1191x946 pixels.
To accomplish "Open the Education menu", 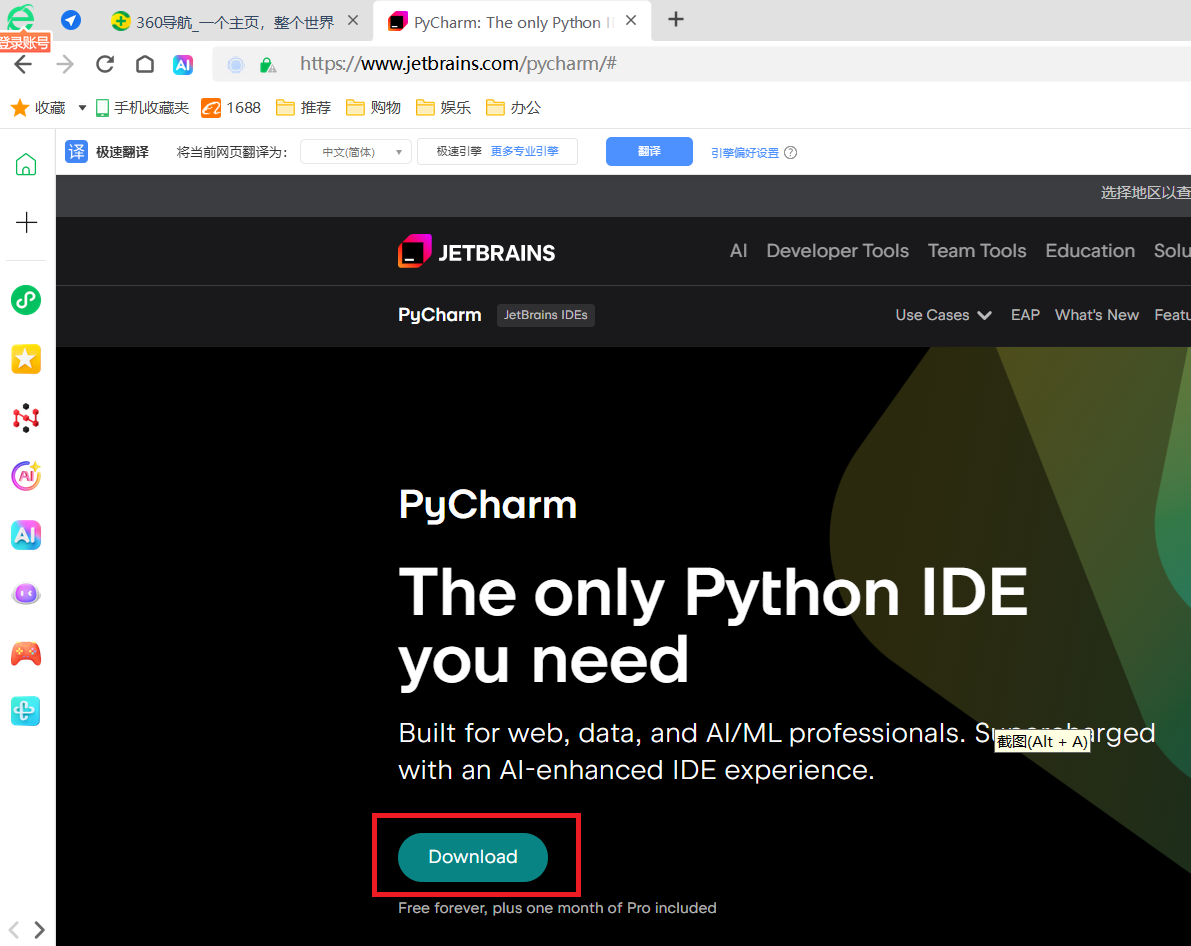I will 1090,251.
